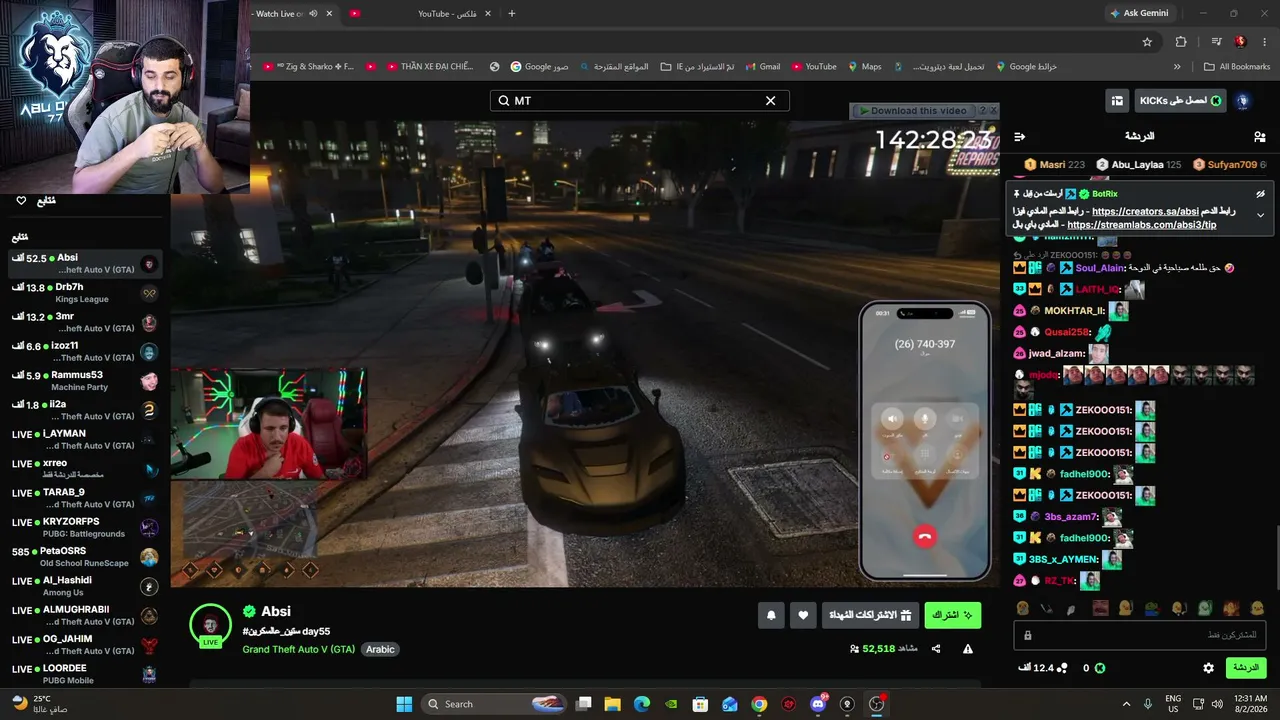Open Absi channel in followed sidebar
This screenshot has height=720, width=1280.
(x=85, y=264)
